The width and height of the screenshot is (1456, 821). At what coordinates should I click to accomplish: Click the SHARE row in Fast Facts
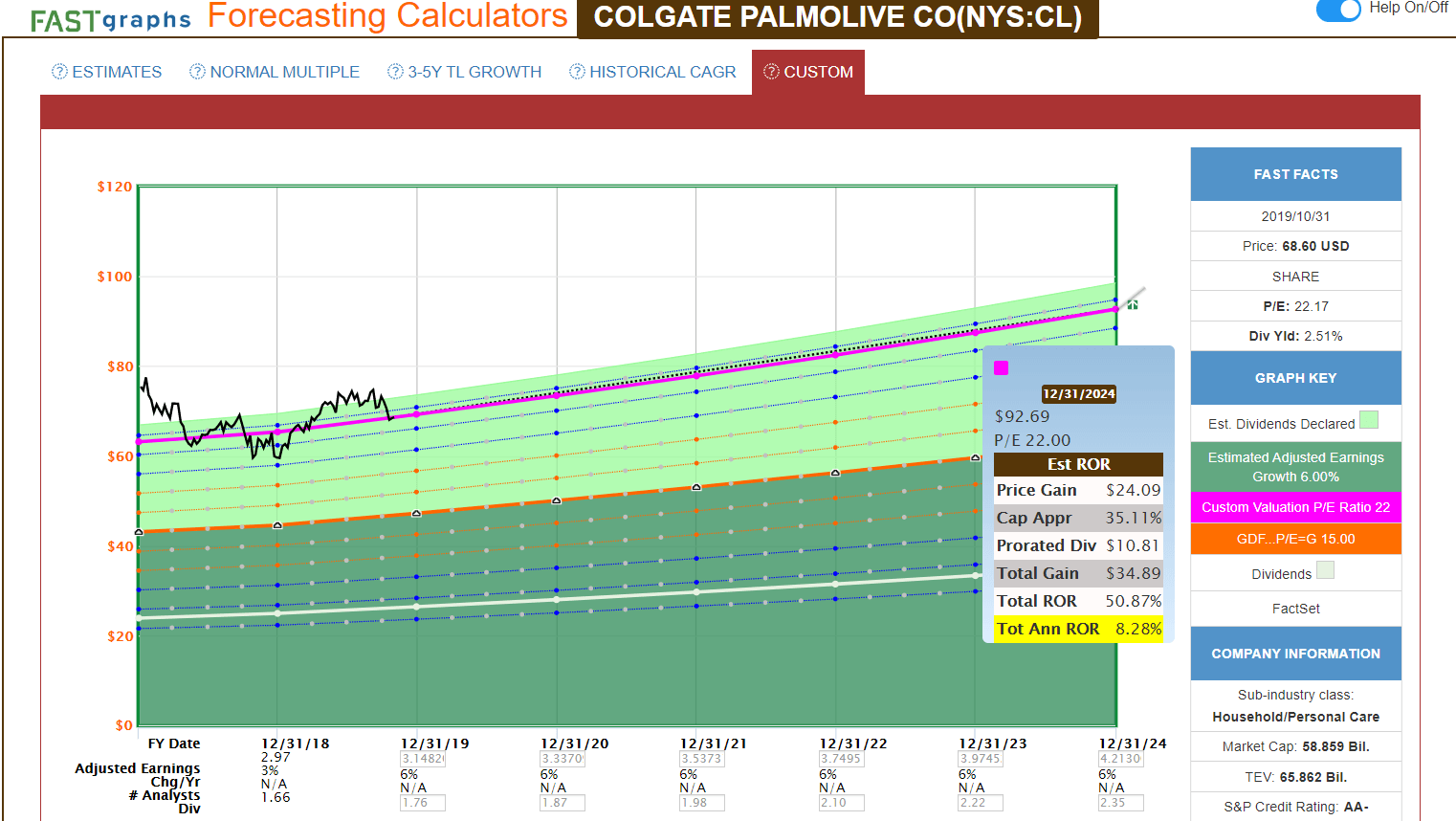[1296, 277]
